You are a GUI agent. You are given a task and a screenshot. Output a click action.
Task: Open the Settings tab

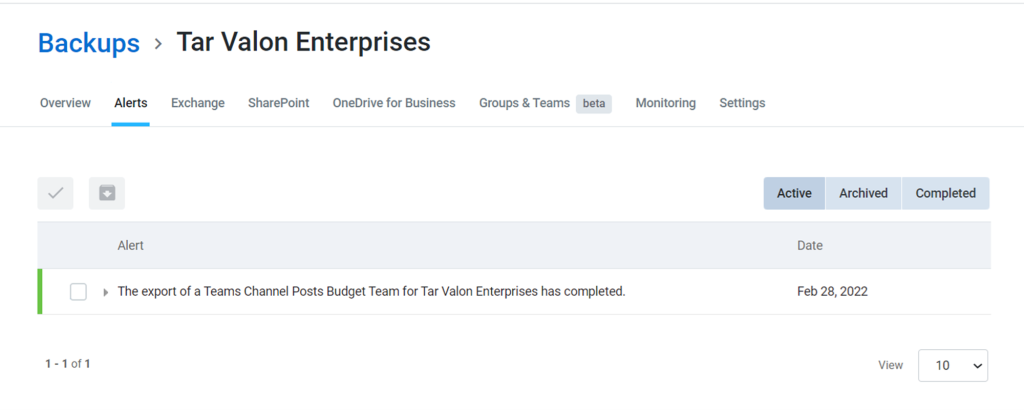743,103
